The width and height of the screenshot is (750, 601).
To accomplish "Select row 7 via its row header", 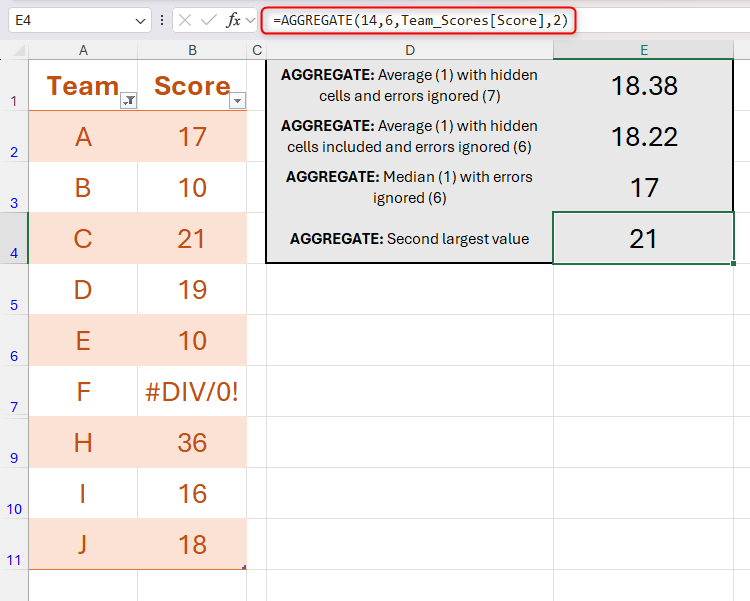I will [14, 407].
